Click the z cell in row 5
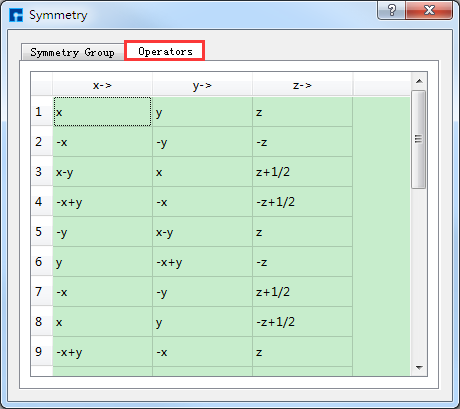The image size is (460, 409). pos(302,231)
